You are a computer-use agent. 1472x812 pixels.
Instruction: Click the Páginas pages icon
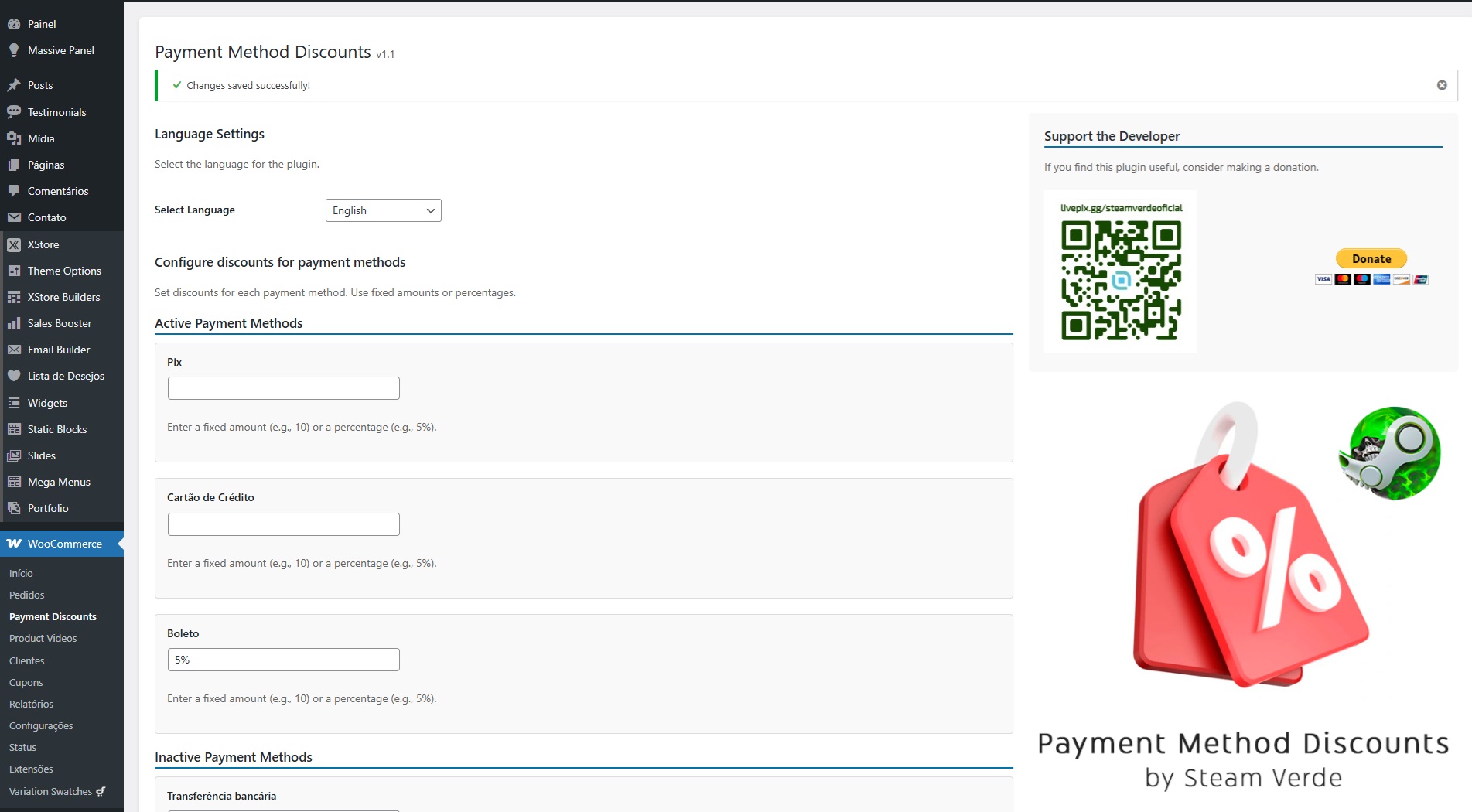pos(14,165)
